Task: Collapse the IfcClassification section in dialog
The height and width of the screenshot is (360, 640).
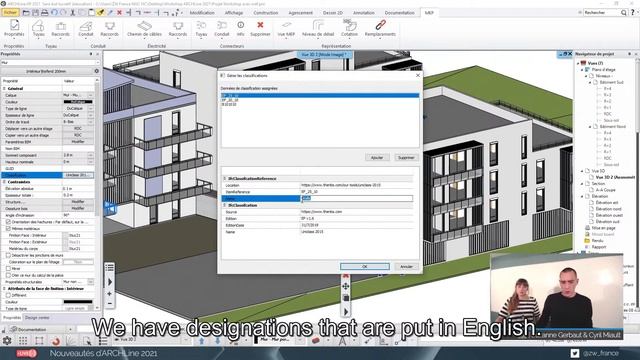Action: pos(224,205)
